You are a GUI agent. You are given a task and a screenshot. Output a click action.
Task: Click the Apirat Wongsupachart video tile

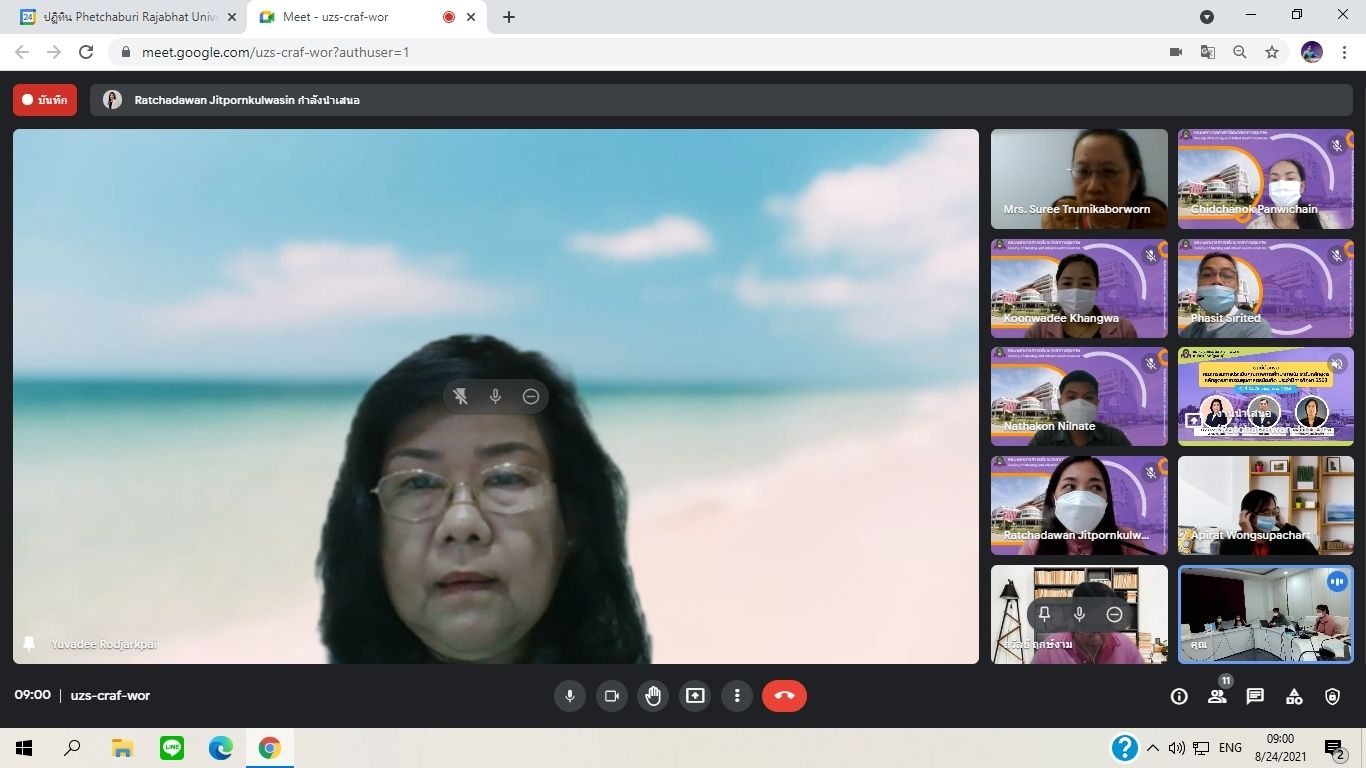[x=1265, y=505]
